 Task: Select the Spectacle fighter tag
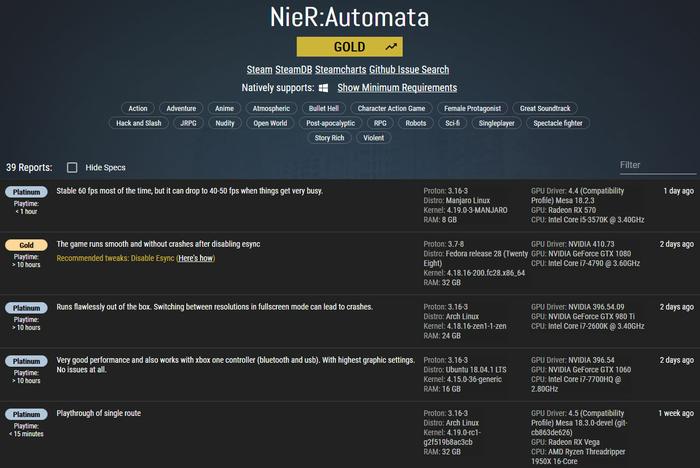coord(558,123)
